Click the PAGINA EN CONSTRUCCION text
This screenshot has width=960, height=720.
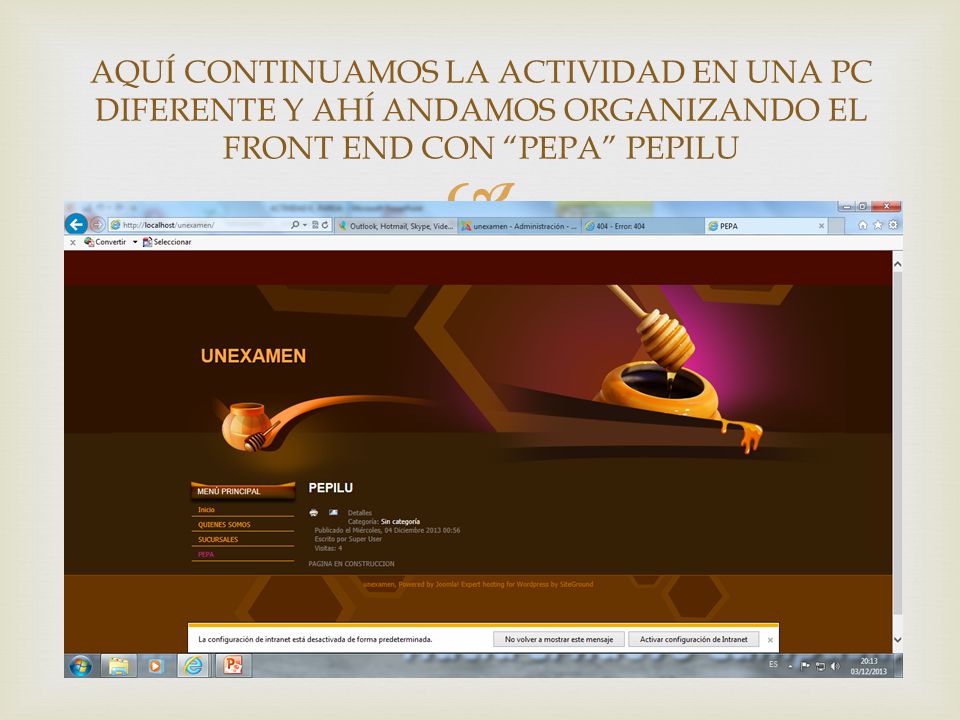tap(351, 564)
